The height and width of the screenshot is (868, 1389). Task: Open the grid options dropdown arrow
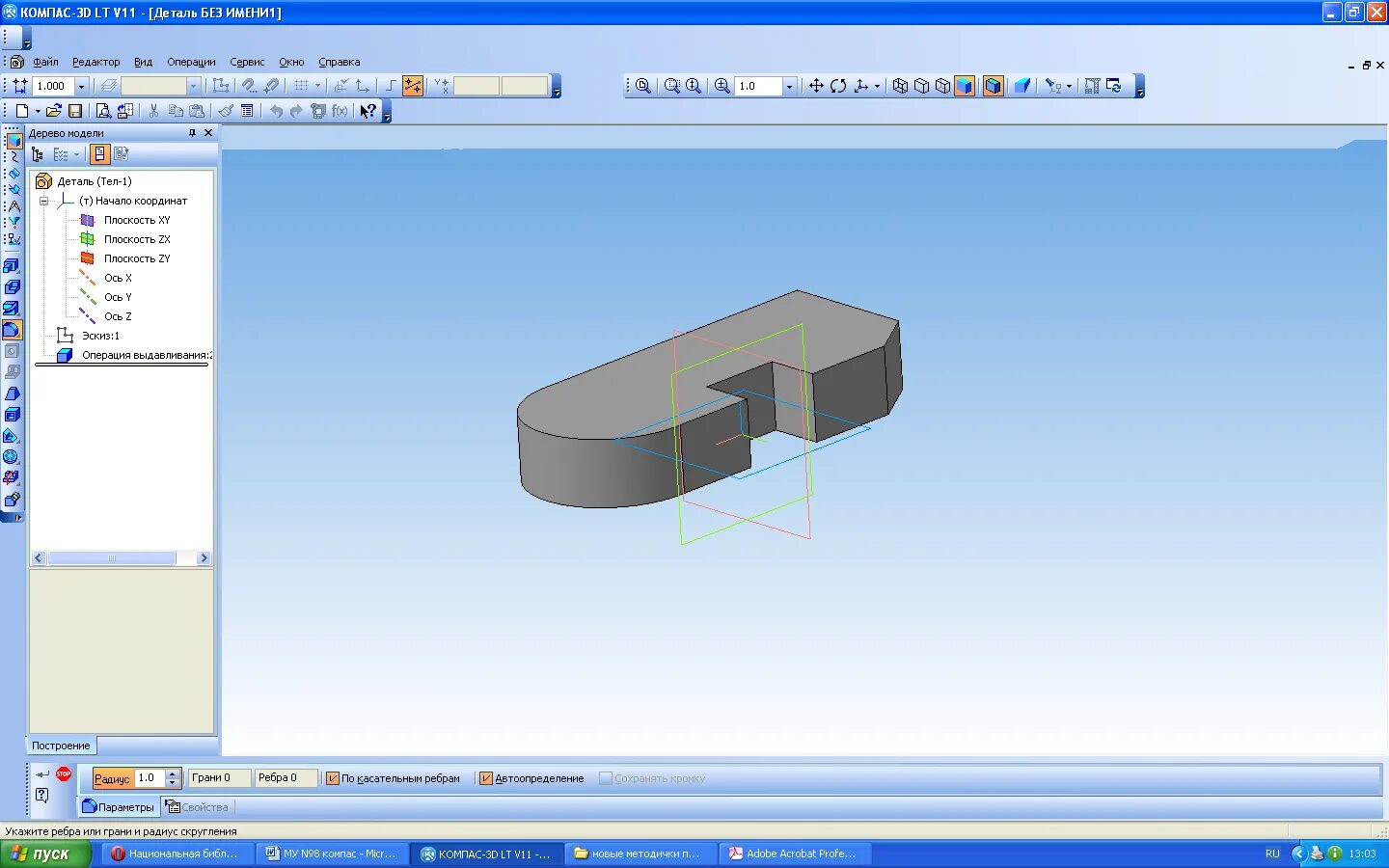coord(317,86)
